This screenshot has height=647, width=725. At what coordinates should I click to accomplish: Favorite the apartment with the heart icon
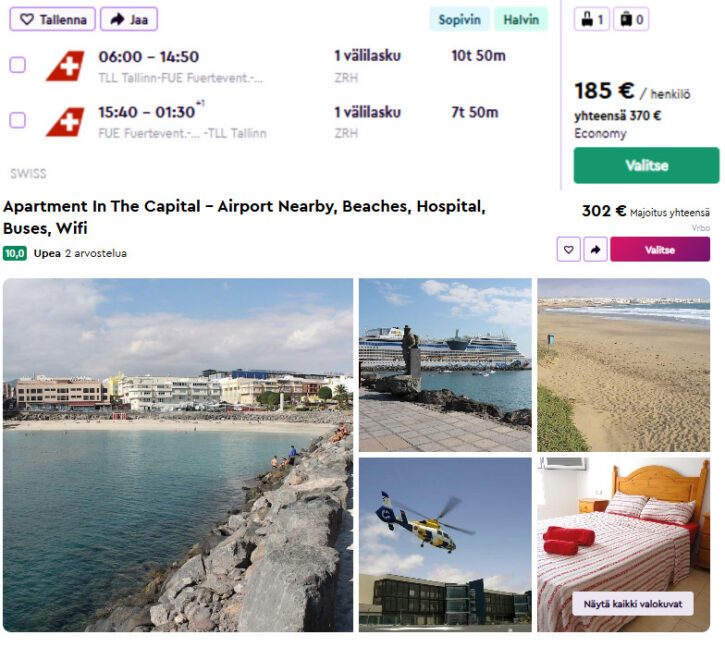tap(569, 250)
